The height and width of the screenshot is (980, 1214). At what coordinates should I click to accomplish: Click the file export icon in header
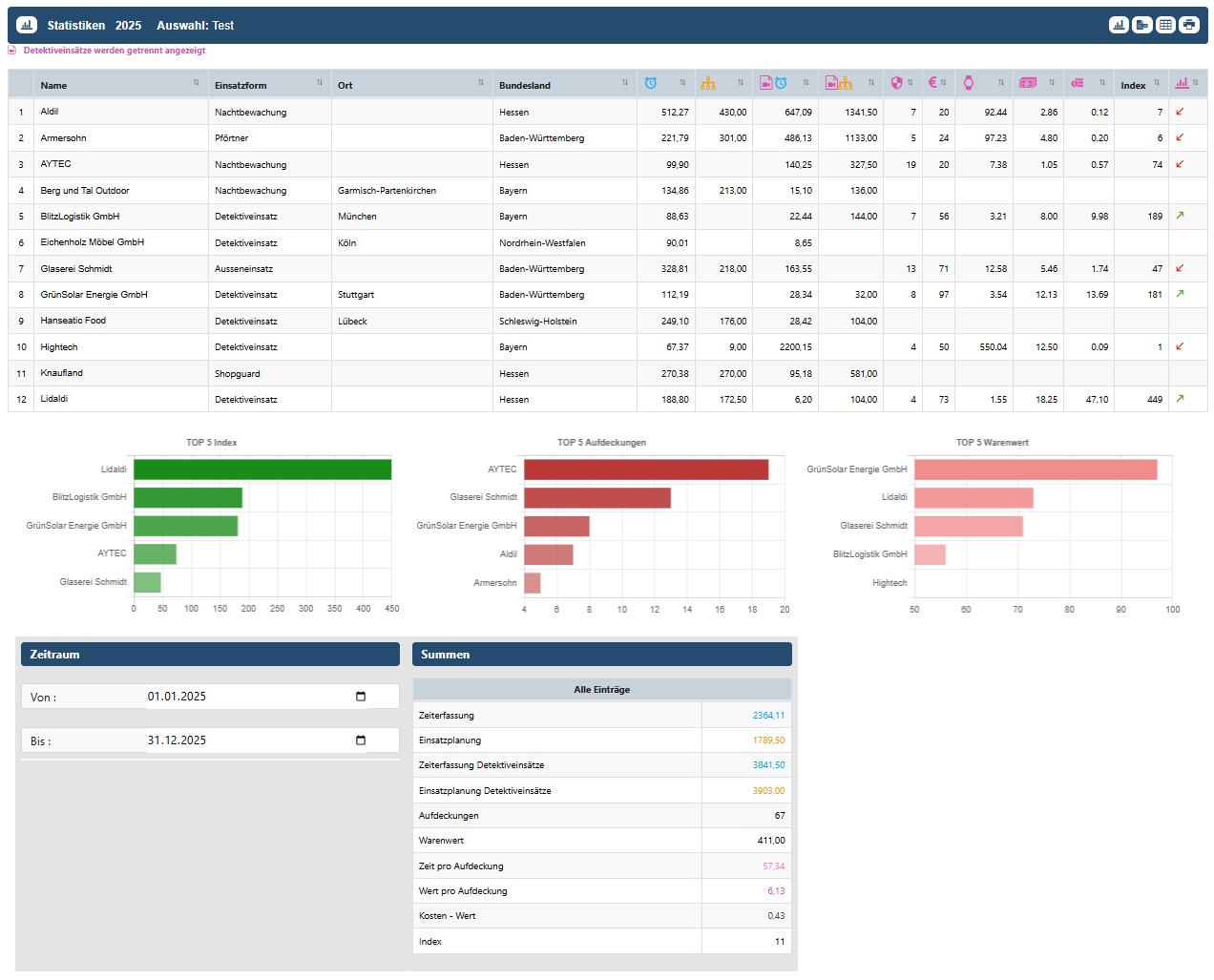pos(1141,25)
